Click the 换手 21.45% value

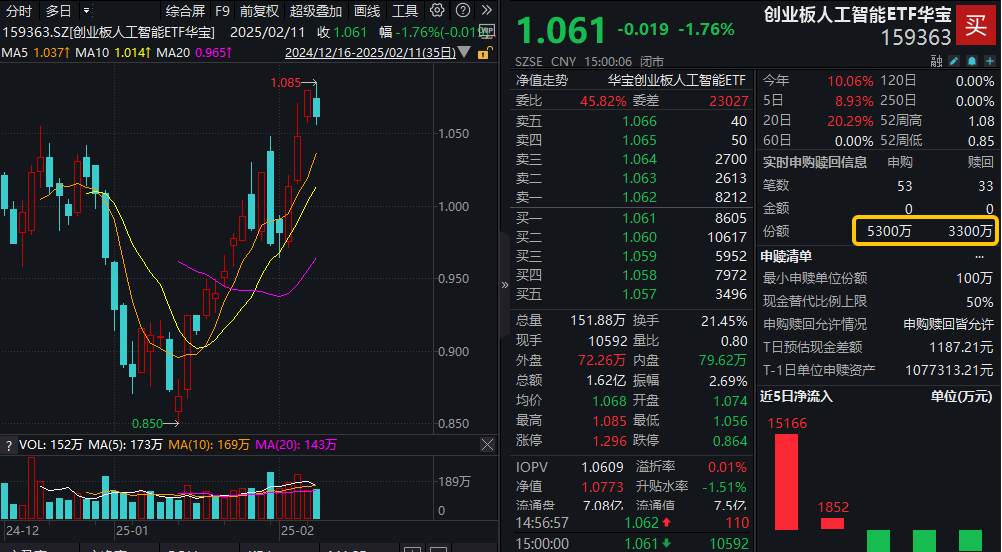724,321
